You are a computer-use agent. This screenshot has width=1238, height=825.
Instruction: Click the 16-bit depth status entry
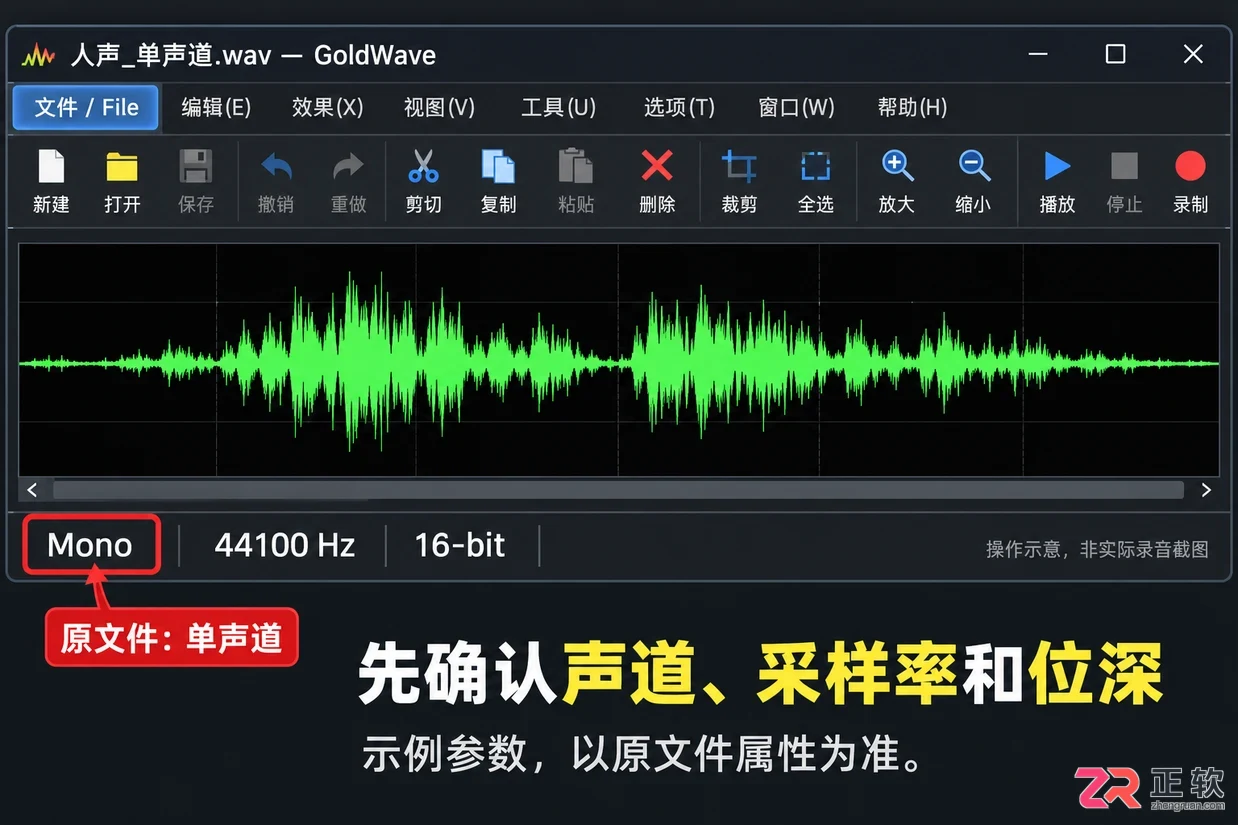(x=460, y=545)
